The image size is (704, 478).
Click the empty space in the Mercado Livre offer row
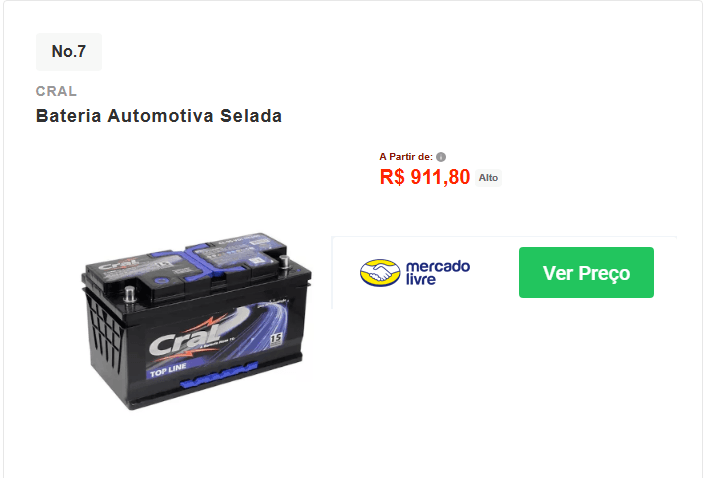[494, 272]
